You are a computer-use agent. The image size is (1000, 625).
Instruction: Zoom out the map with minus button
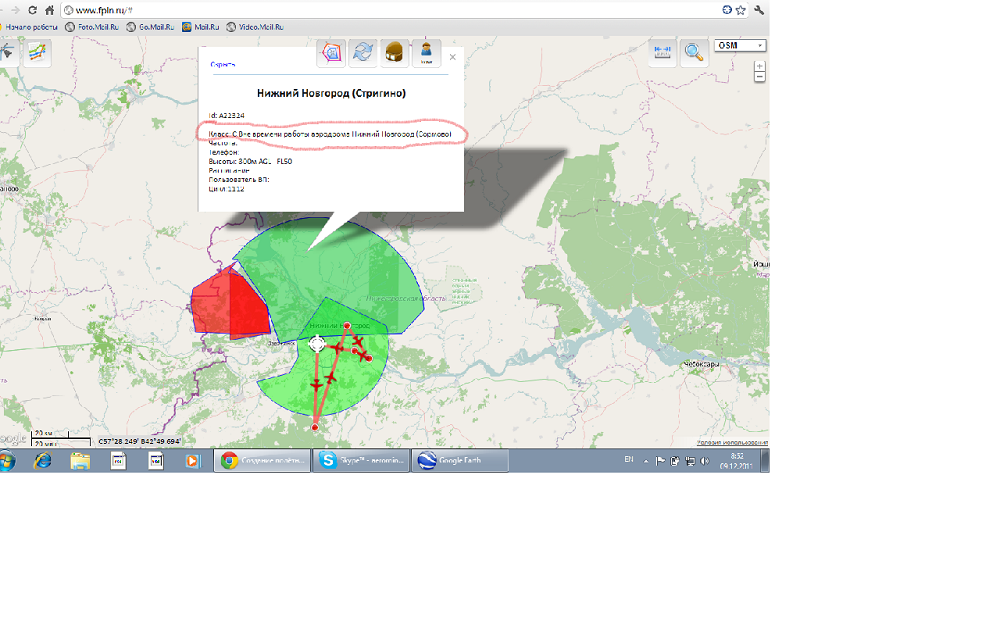tap(760, 77)
